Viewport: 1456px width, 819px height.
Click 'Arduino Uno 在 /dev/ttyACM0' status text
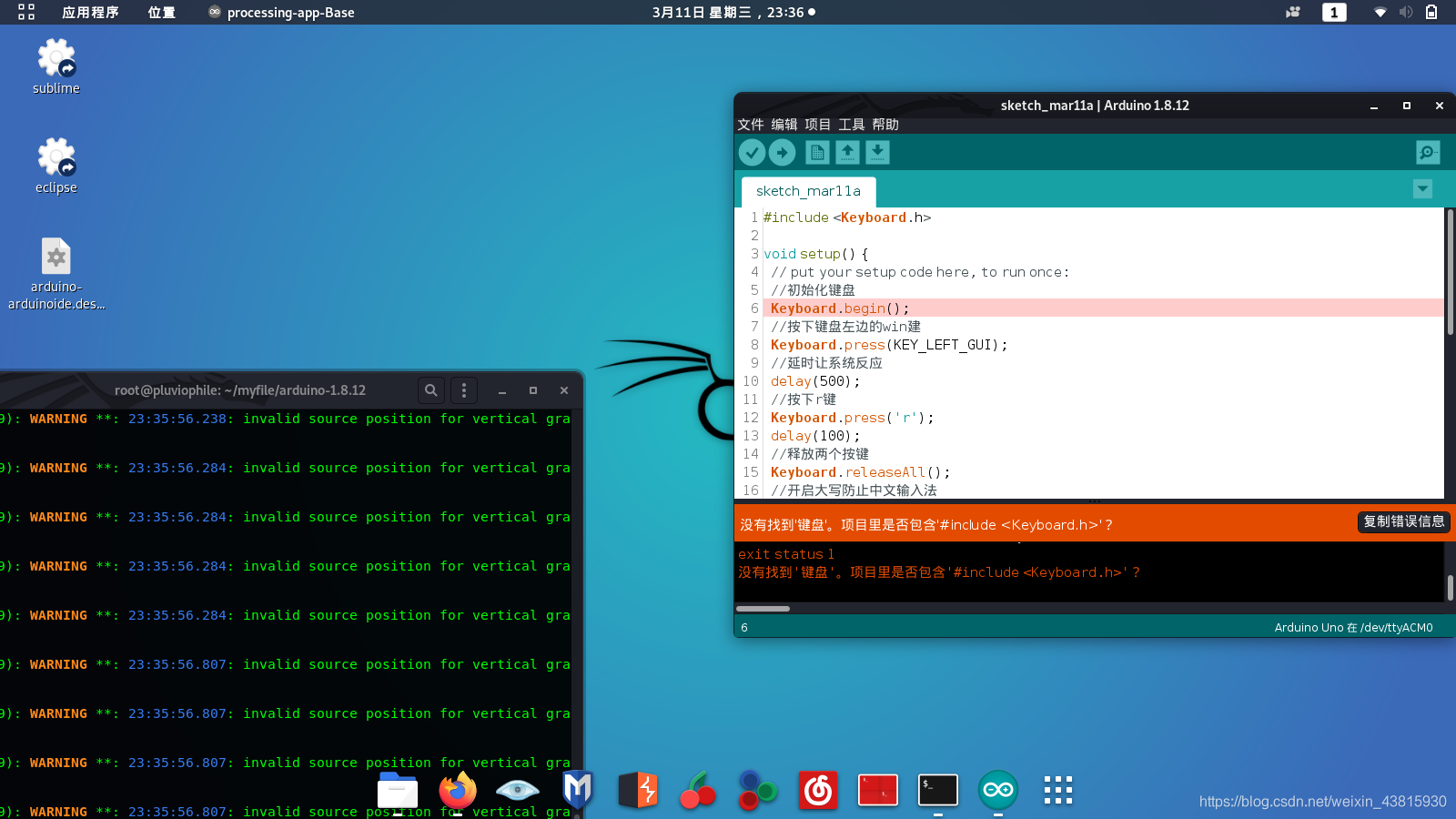[1353, 627]
